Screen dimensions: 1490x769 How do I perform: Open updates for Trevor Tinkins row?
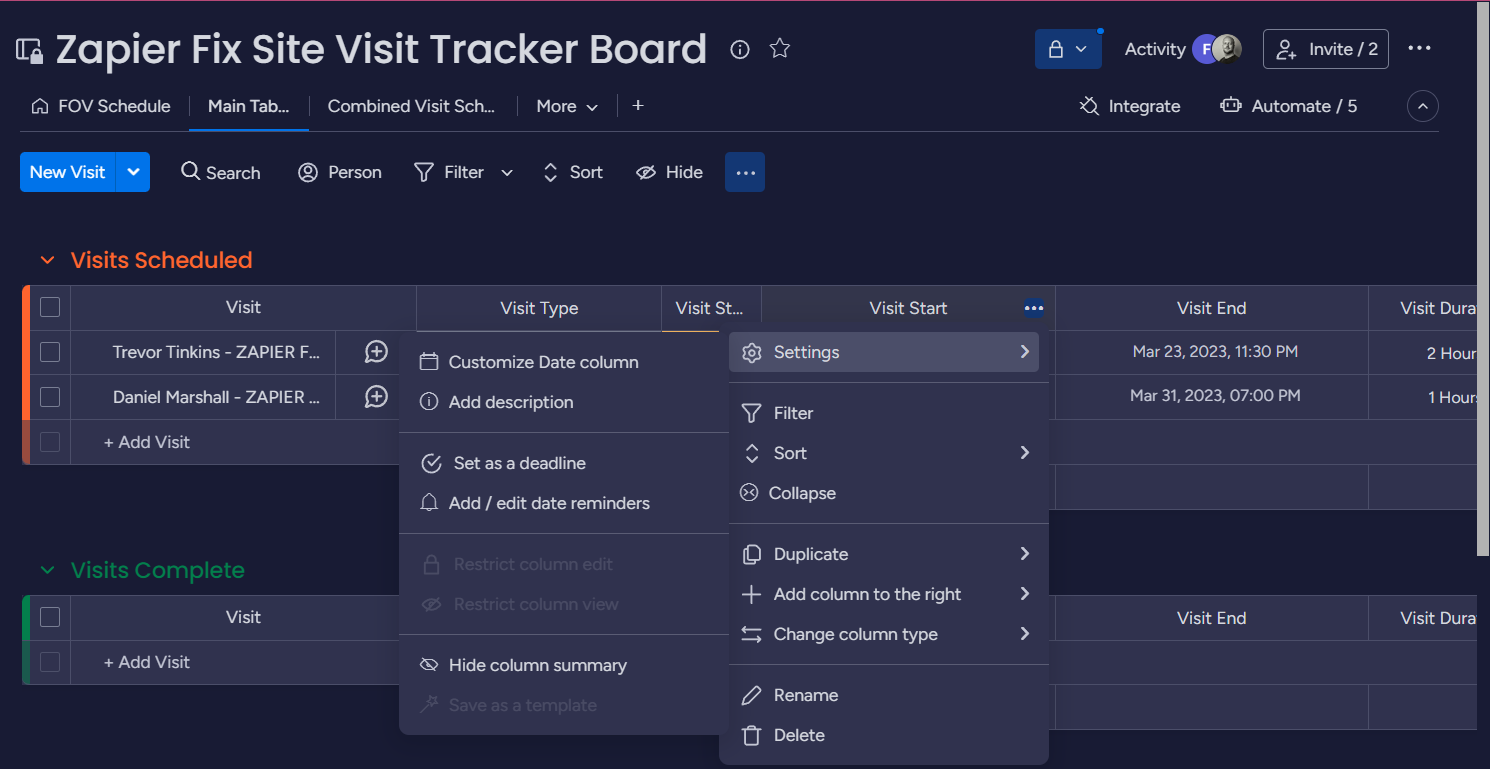[x=376, y=351]
